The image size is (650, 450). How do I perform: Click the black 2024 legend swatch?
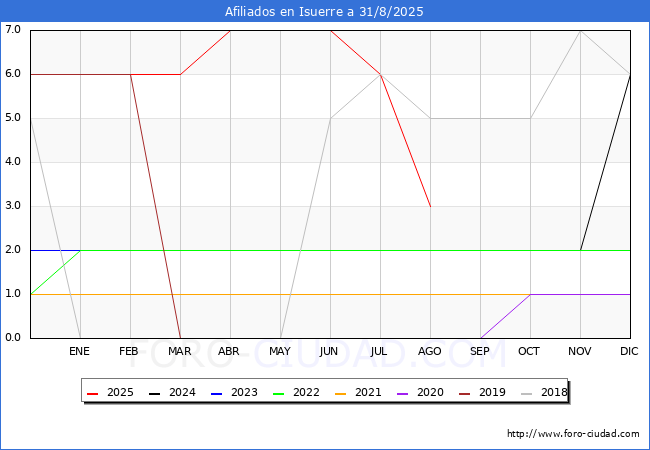[155, 394]
